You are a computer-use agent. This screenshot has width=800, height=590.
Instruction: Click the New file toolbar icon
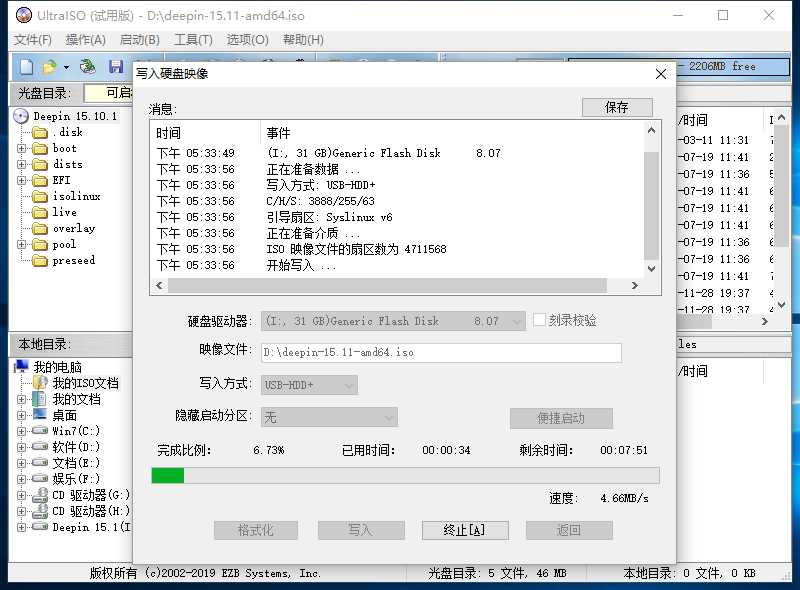[27, 67]
